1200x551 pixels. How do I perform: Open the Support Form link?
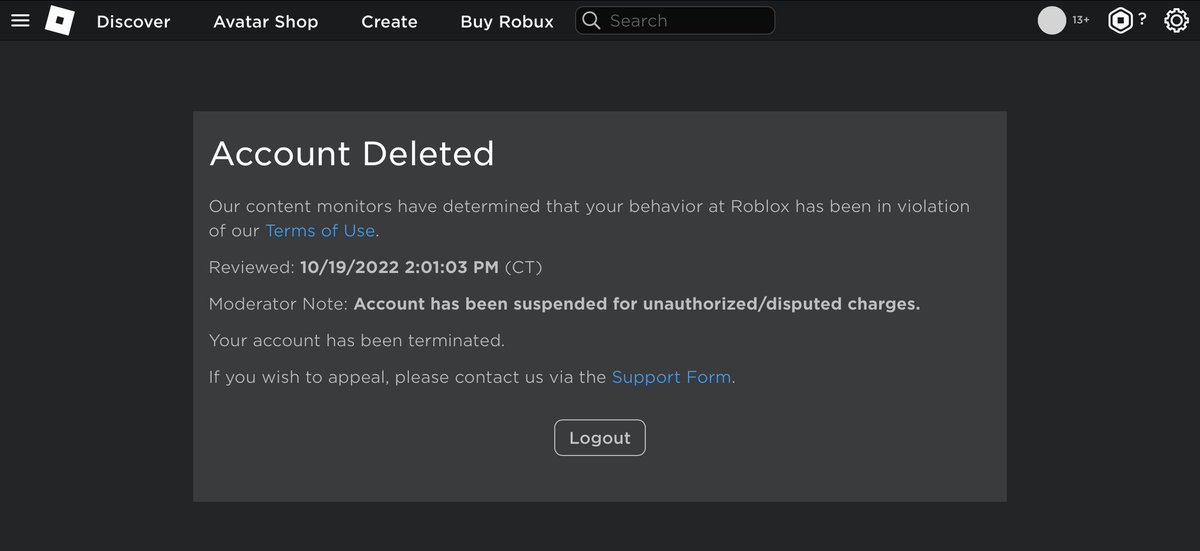pyautogui.click(x=671, y=378)
